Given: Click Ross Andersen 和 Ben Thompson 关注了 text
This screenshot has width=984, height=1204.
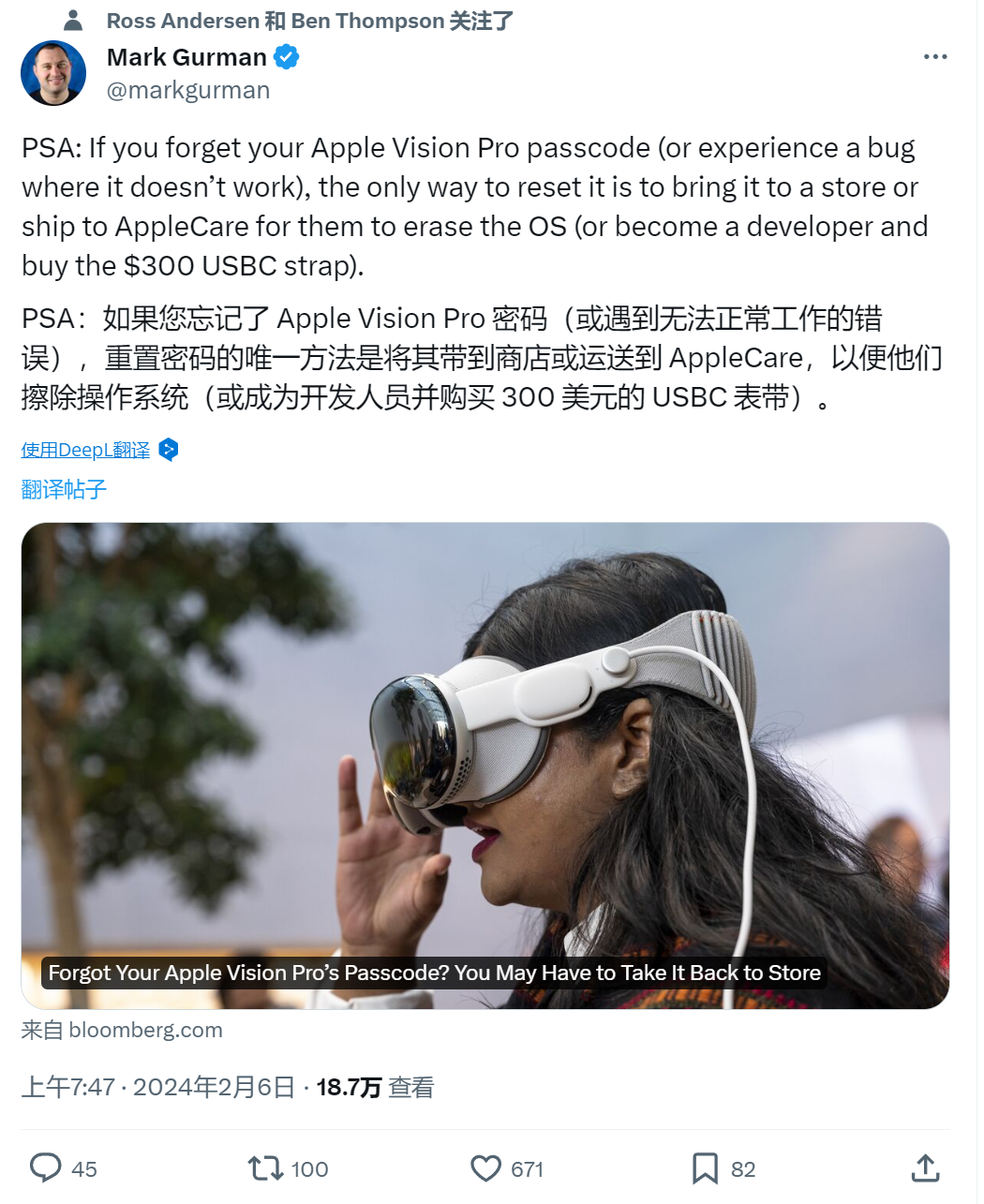Looking at the screenshot, I should 310,21.
